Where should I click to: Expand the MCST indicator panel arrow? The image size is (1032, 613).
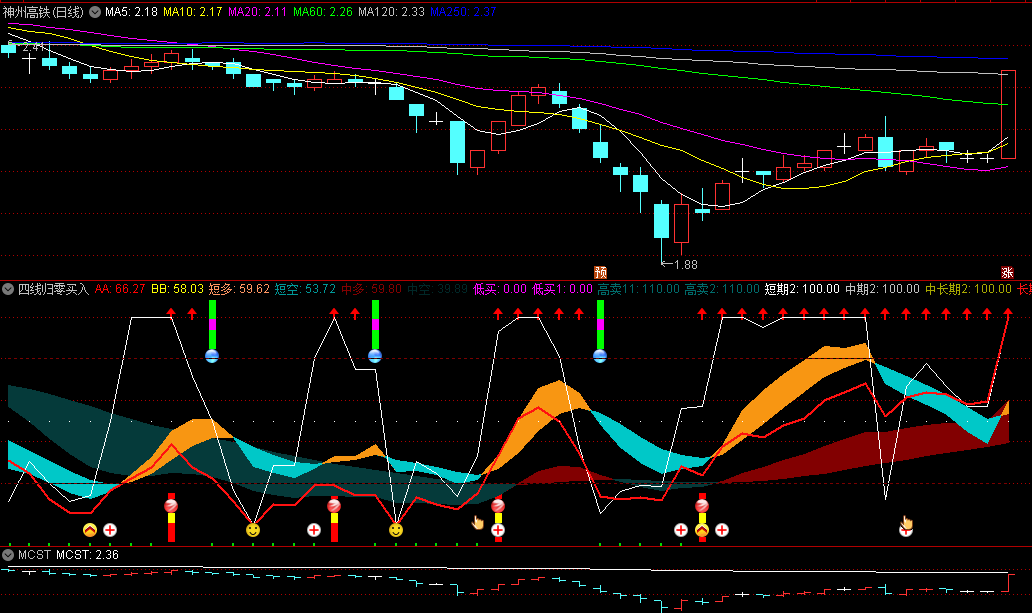coord(8,555)
